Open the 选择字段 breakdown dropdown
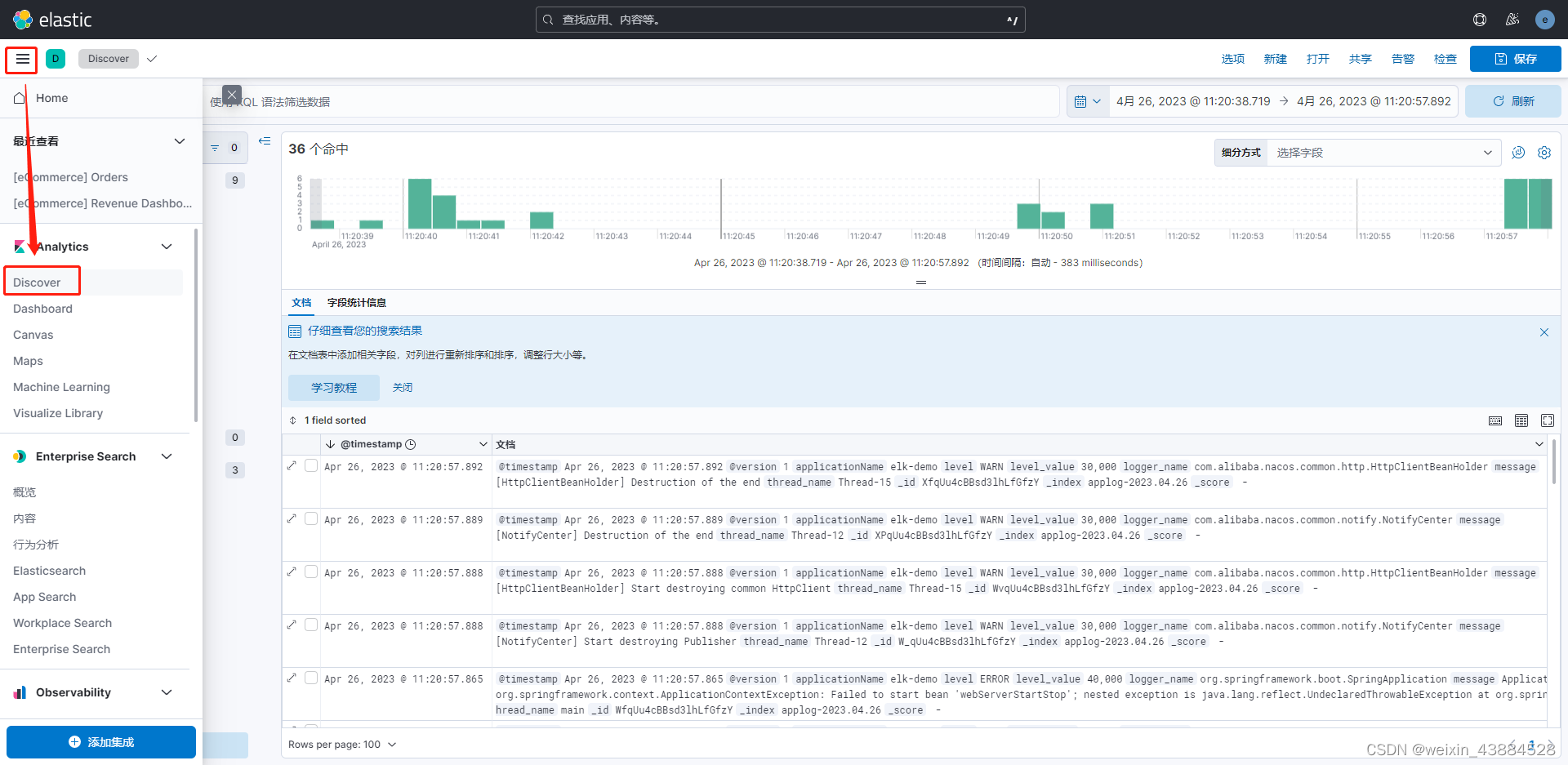The height and width of the screenshot is (765, 1568). pos(1383,153)
